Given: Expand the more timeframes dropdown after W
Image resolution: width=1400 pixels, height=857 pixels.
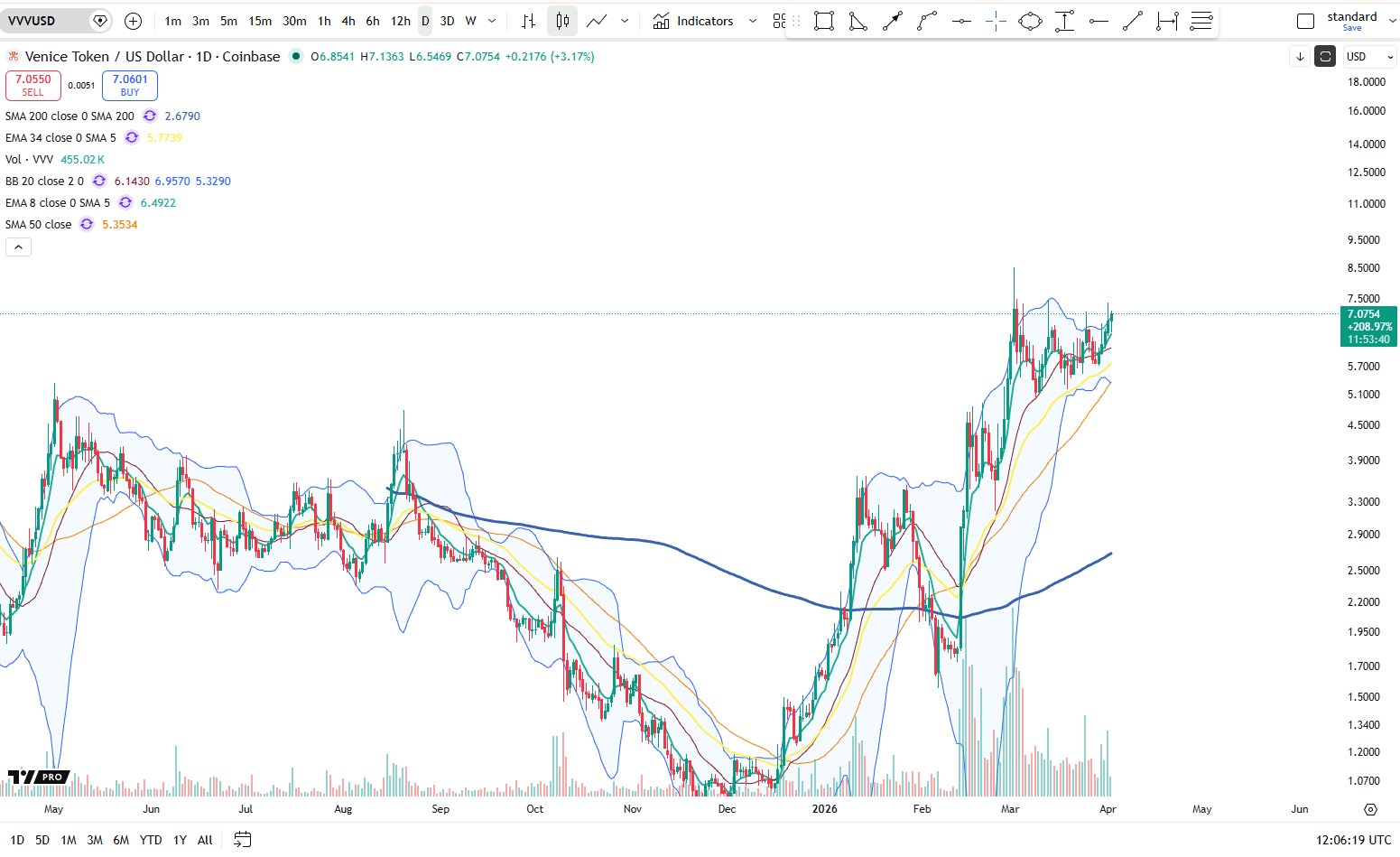Looking at the screenshot, I should (492, 21).
